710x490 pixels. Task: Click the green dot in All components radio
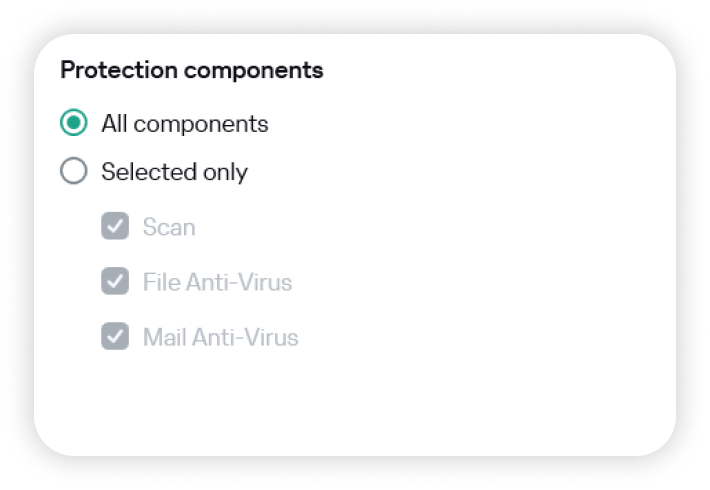(x=74, y=124)
